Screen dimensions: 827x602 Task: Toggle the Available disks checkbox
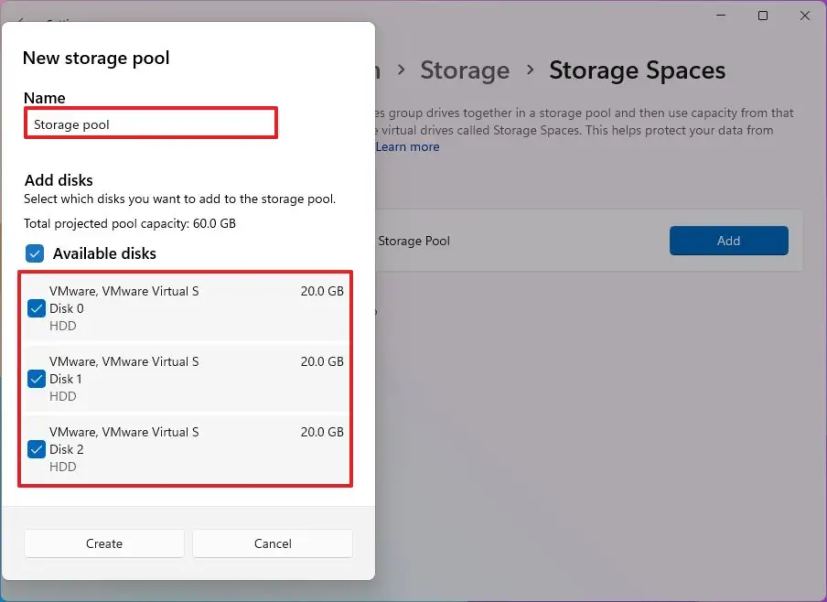[x=35, y=253]
